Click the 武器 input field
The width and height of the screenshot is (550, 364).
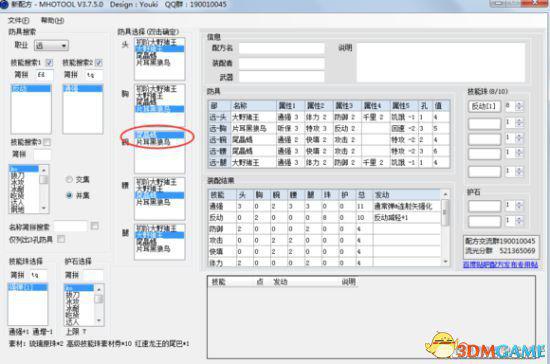281,76
